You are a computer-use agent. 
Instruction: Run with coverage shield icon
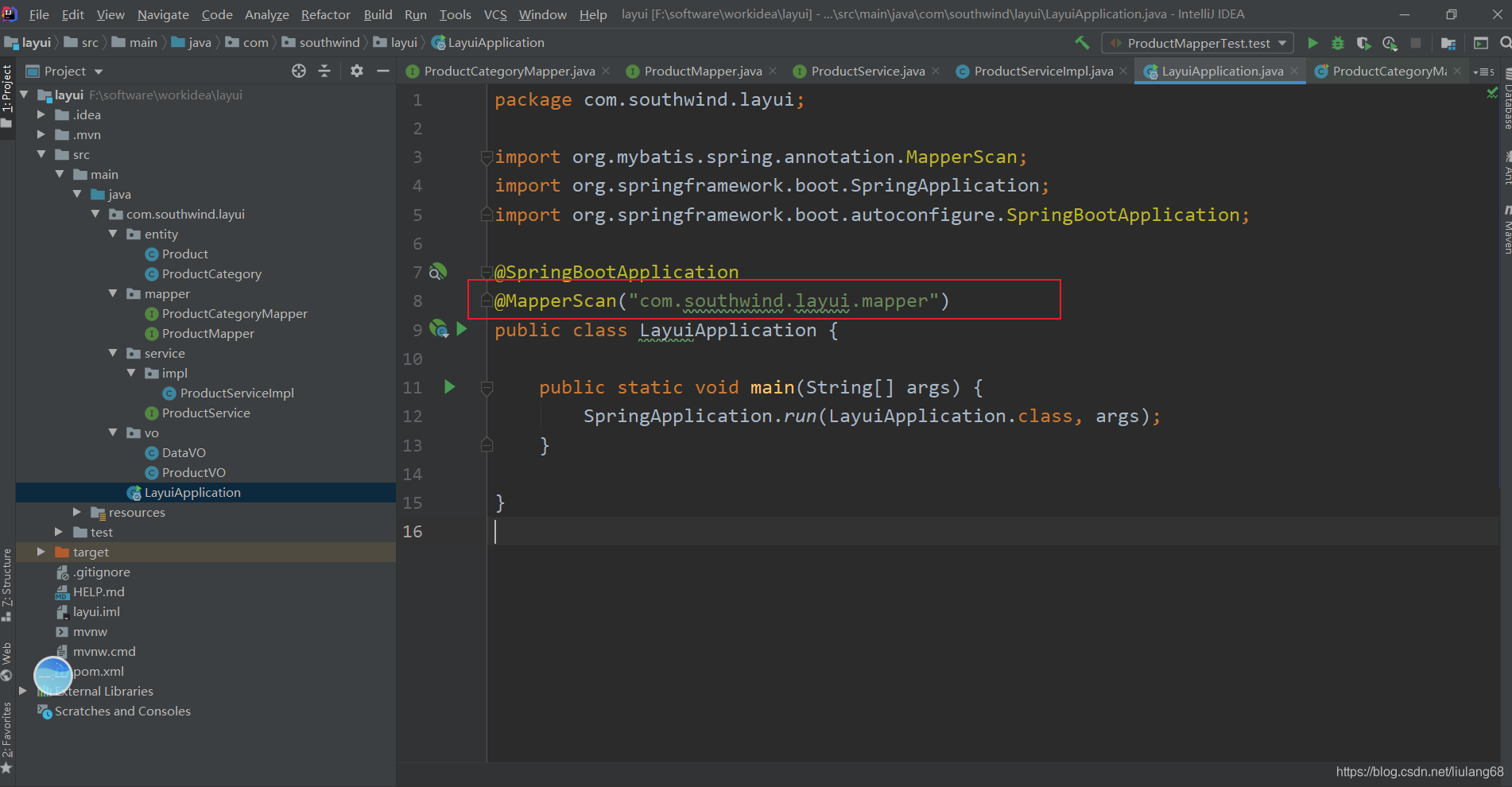(1363, 43)
